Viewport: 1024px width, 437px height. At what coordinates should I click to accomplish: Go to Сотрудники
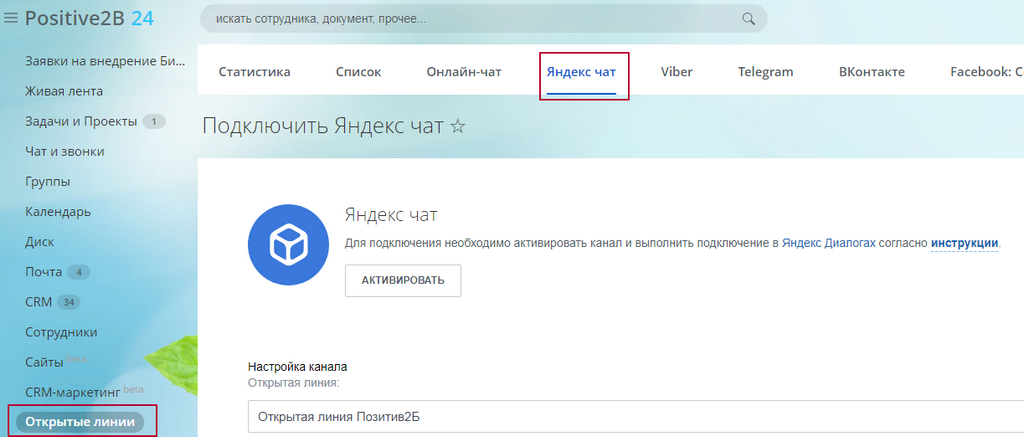(61, 332)
